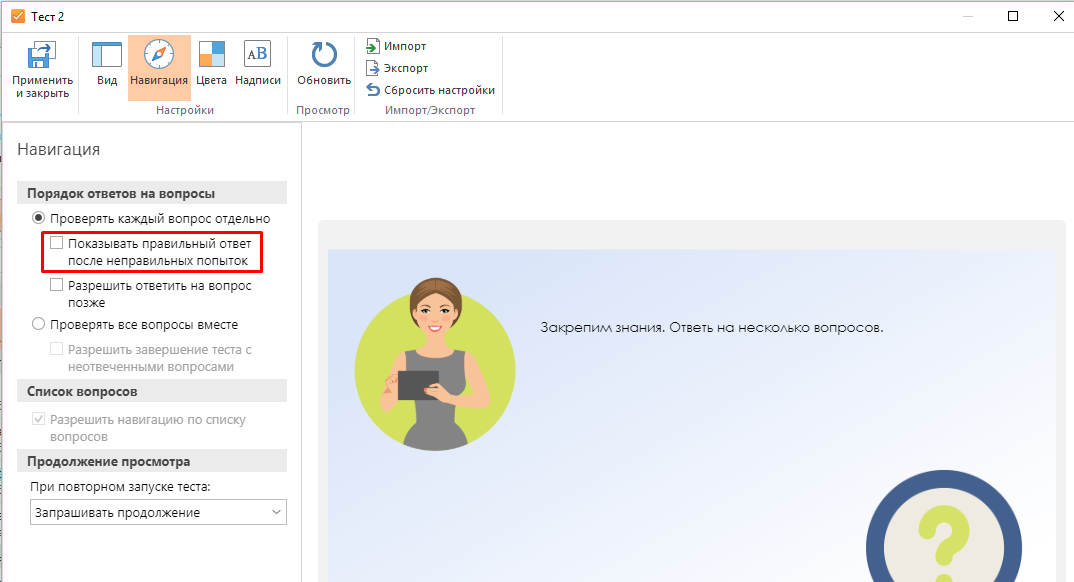The width and height of the screenshot is (1074, 582).
Task: Click the app icon in the Тест 2 title bar
Action: pos(18,16)
